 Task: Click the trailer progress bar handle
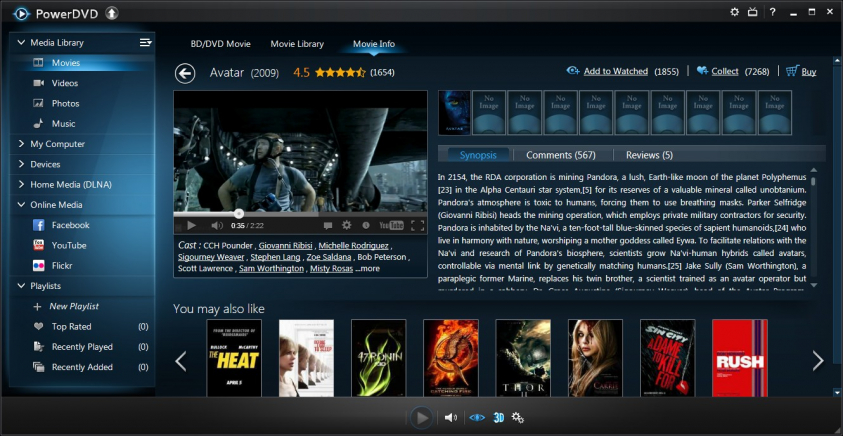pos(239,213)
